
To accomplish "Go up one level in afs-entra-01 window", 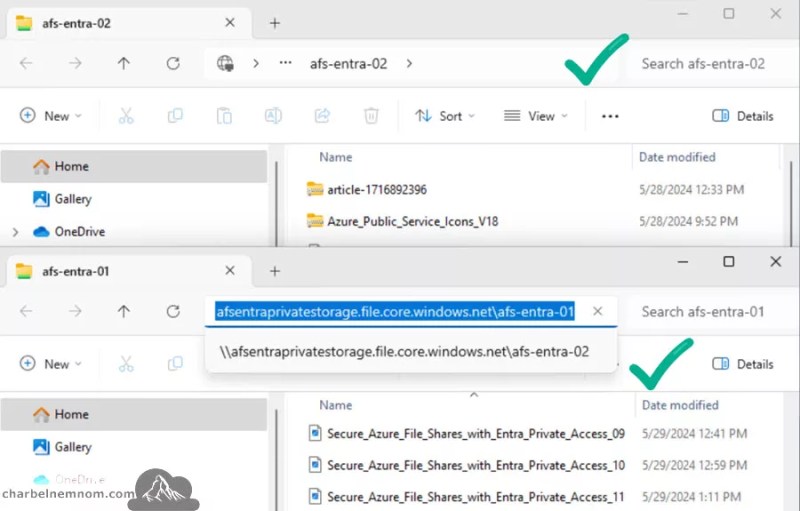I will tap(123, 311).
